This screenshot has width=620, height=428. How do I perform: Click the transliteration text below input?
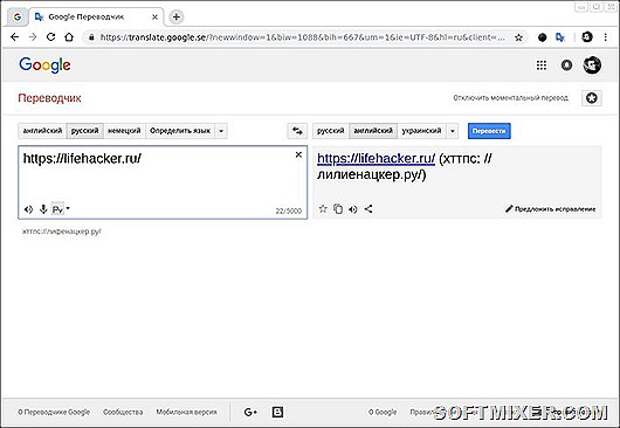click(x=62, y=231)
